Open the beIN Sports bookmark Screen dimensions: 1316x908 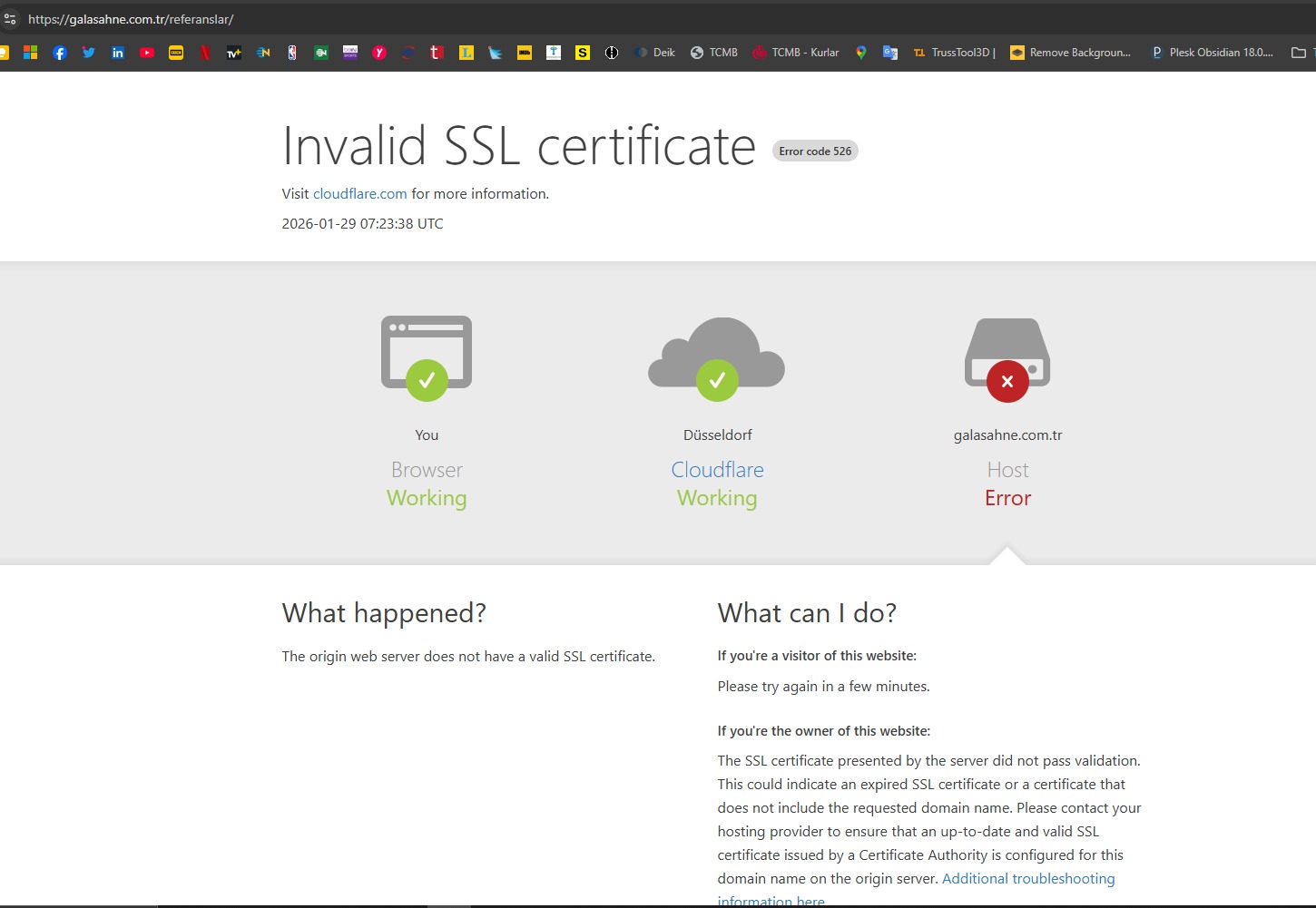point(350,53)
